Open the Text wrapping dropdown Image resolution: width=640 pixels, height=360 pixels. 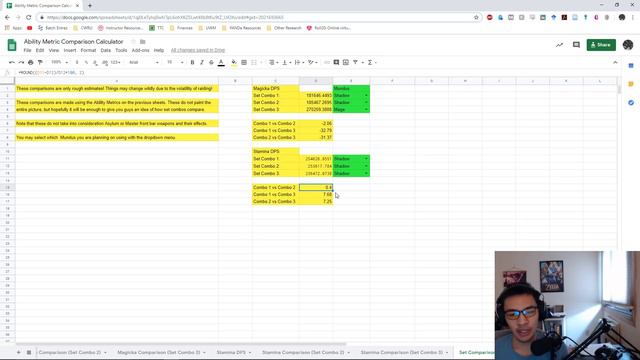point(298,62)
